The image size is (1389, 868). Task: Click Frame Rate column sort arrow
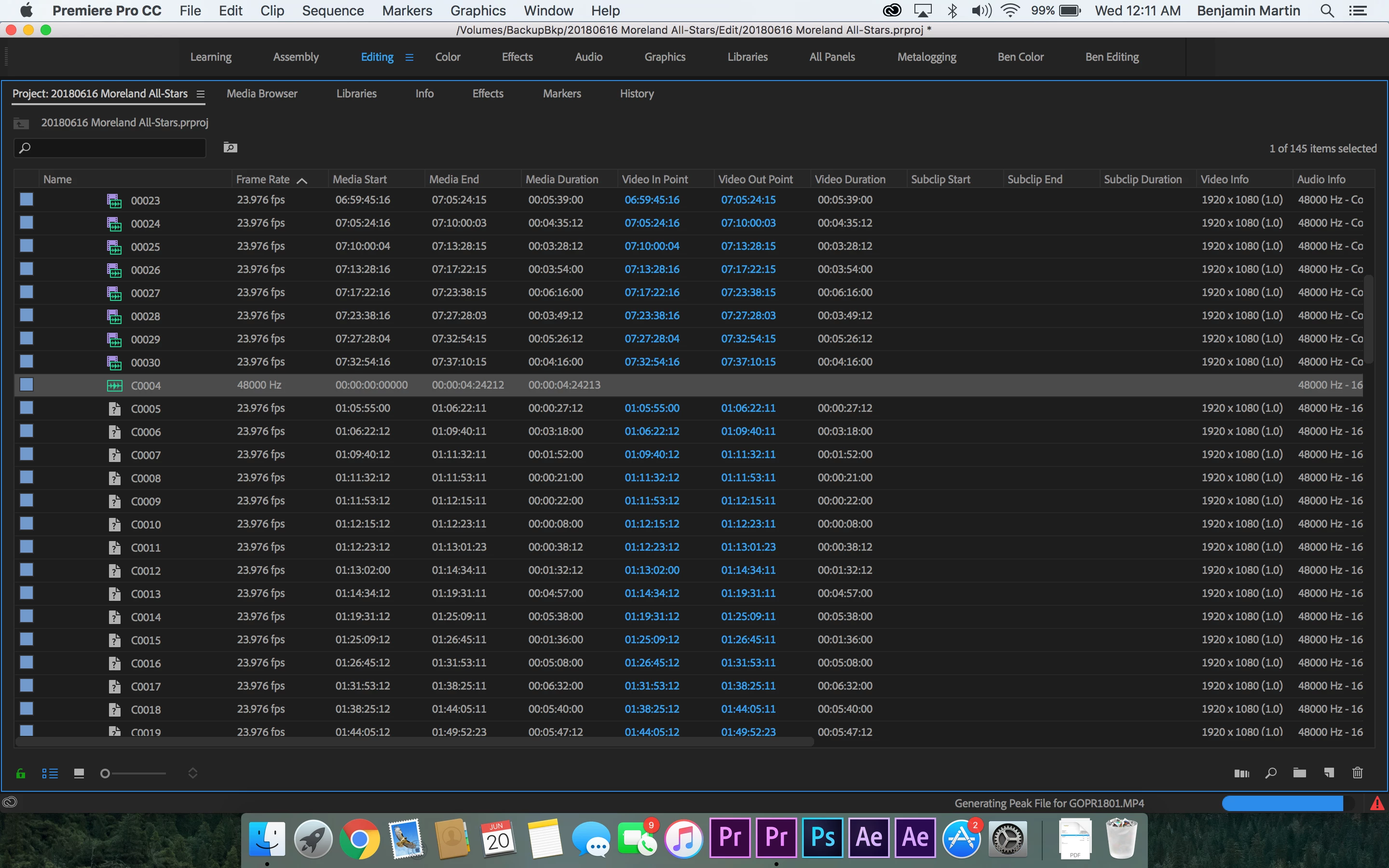coord(302,180)
